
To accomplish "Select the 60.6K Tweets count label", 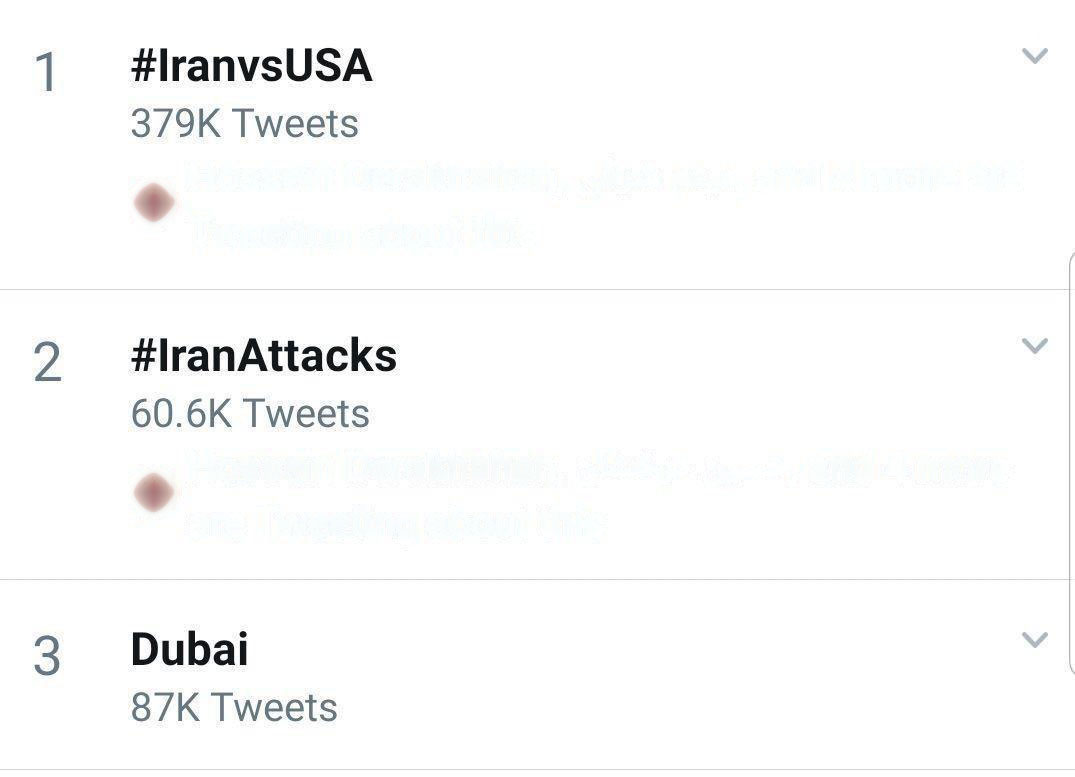I will tap(249, 412).
